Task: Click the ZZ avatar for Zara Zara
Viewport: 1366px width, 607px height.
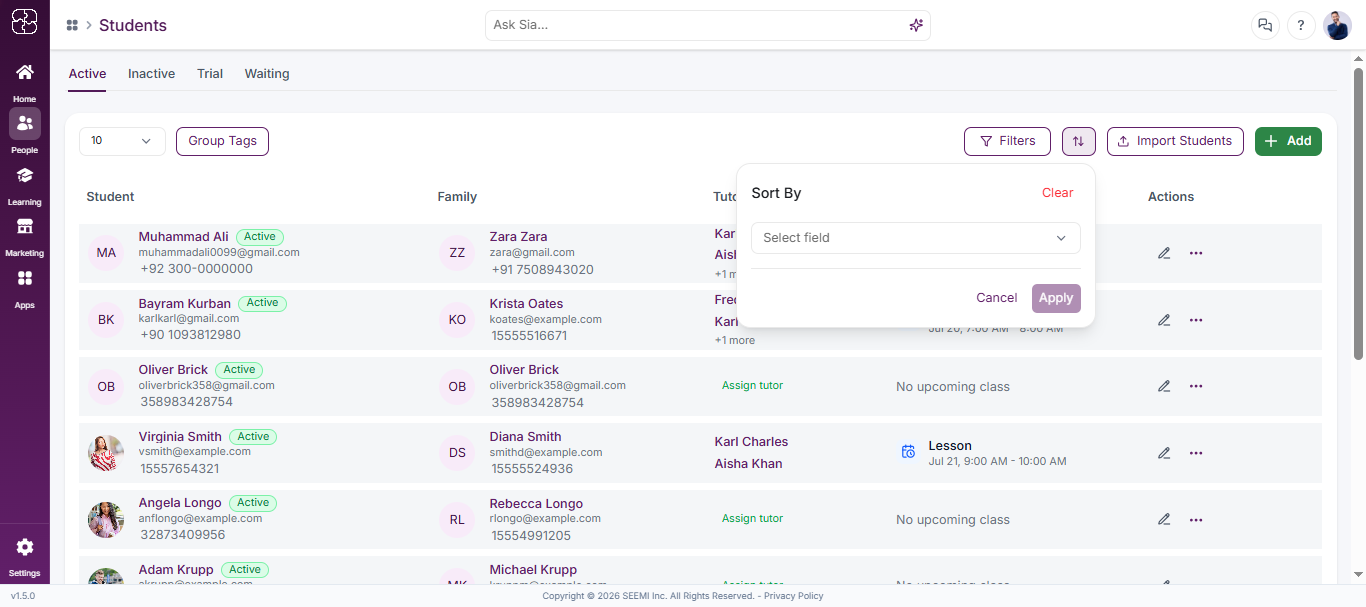Action: pos(457,253)
